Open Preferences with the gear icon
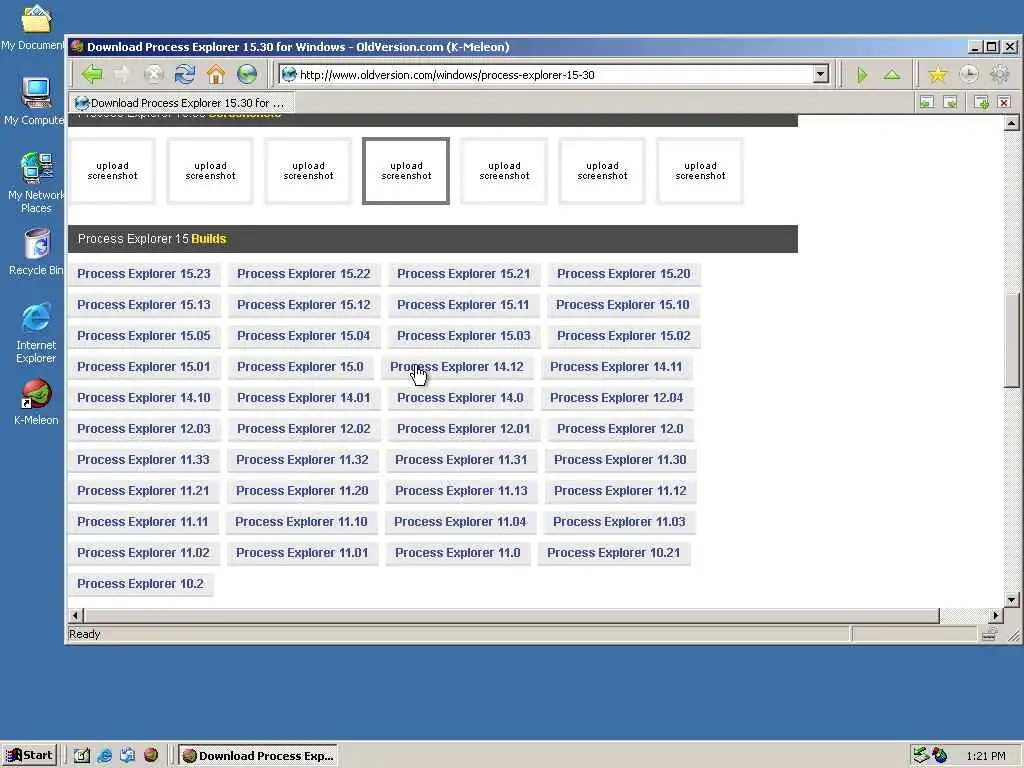This screenshot has width=1024, height=768. [1000, 75]
